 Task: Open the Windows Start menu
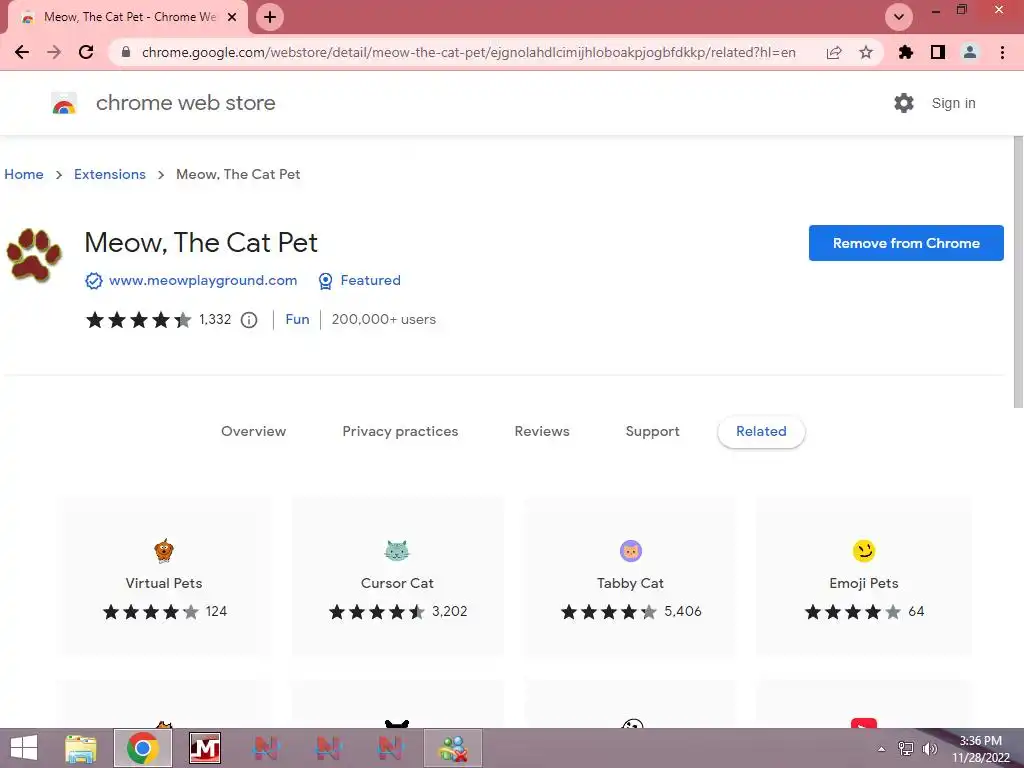(24, 748)
